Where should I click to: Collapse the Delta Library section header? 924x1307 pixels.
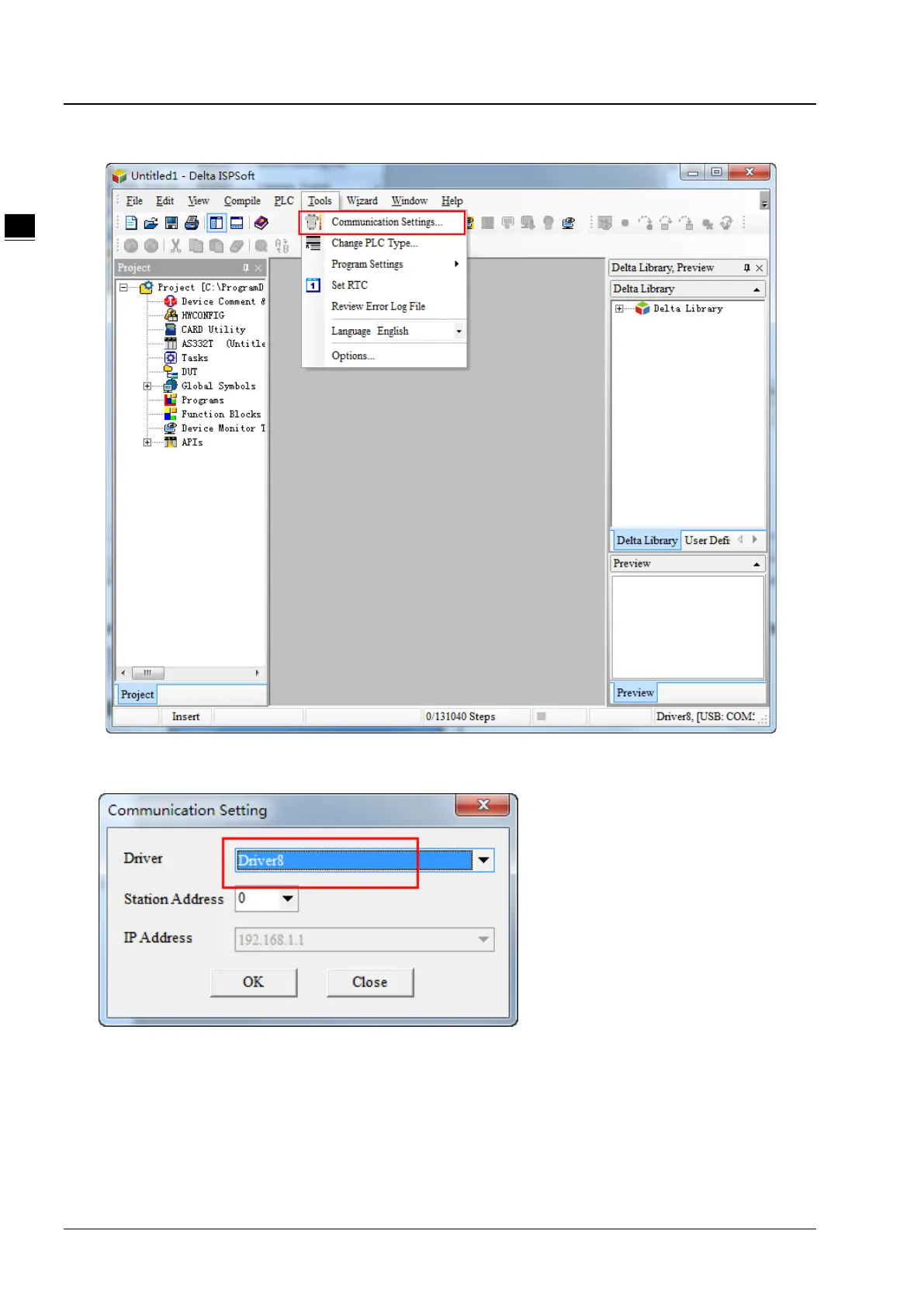[756, 289]
